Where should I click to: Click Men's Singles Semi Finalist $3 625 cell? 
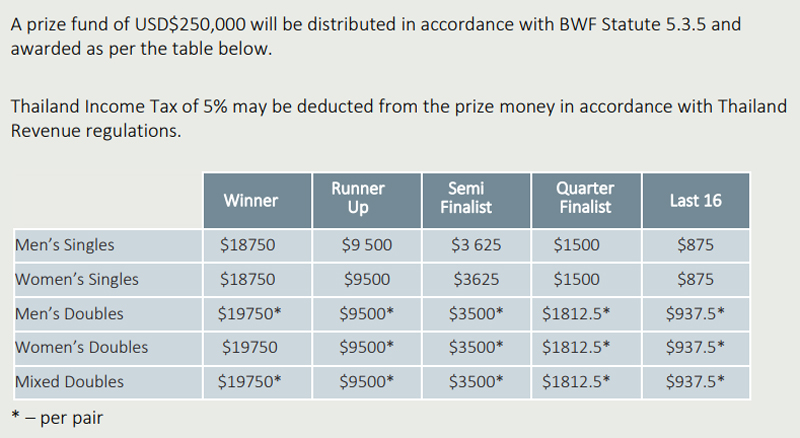(x=476, y=245)
